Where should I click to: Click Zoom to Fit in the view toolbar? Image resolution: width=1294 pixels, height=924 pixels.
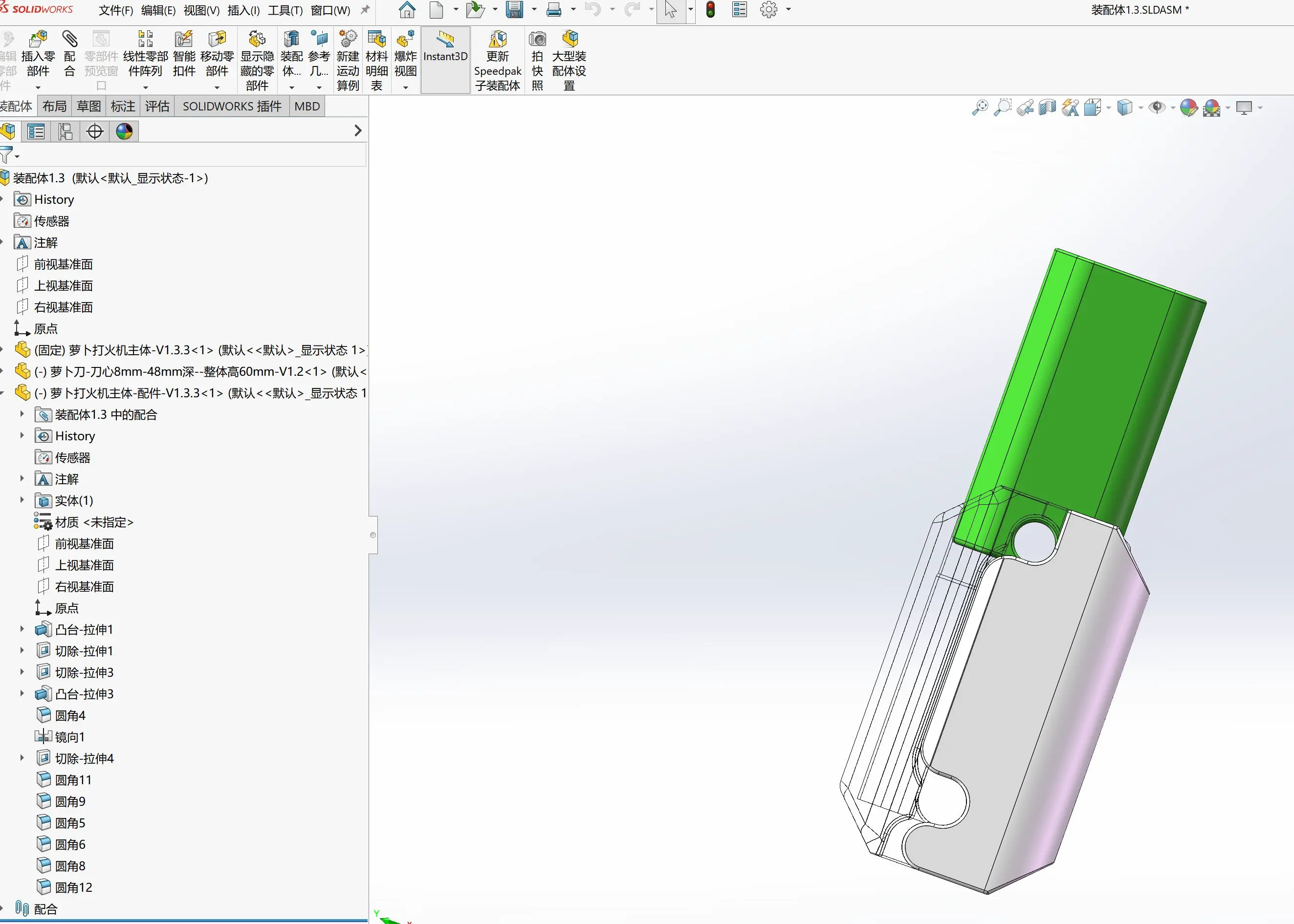click(x=980, y=107)
